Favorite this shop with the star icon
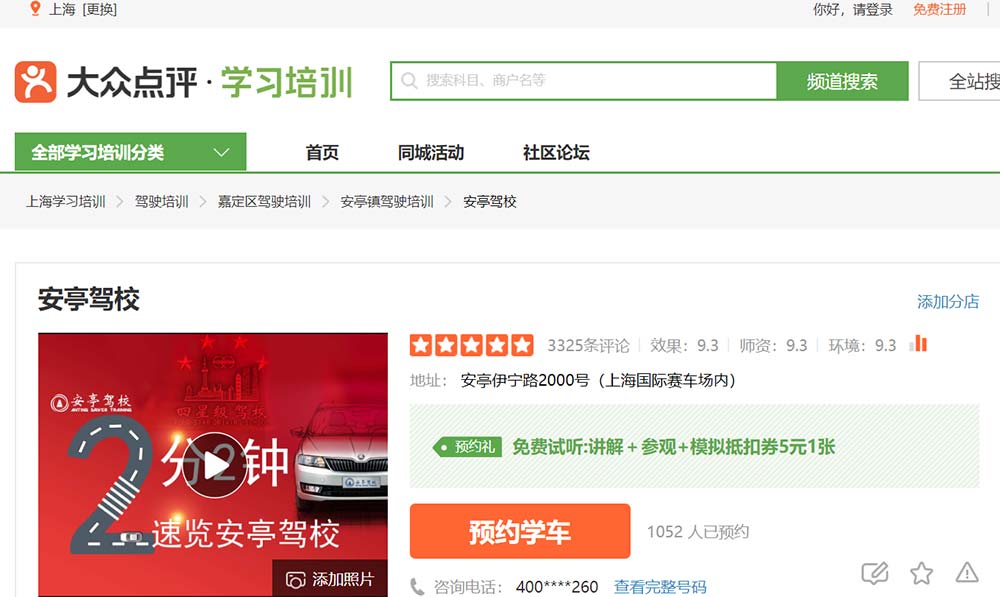 921,573
